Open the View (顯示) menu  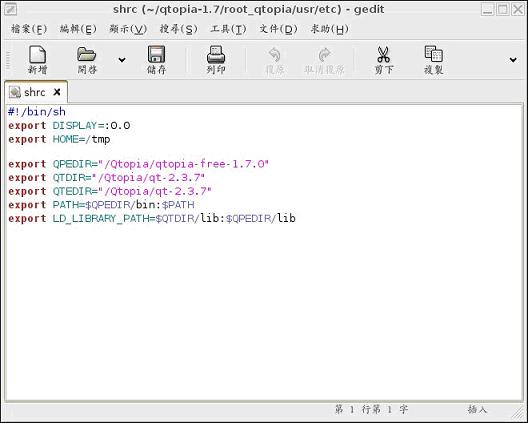click(128, 29)
